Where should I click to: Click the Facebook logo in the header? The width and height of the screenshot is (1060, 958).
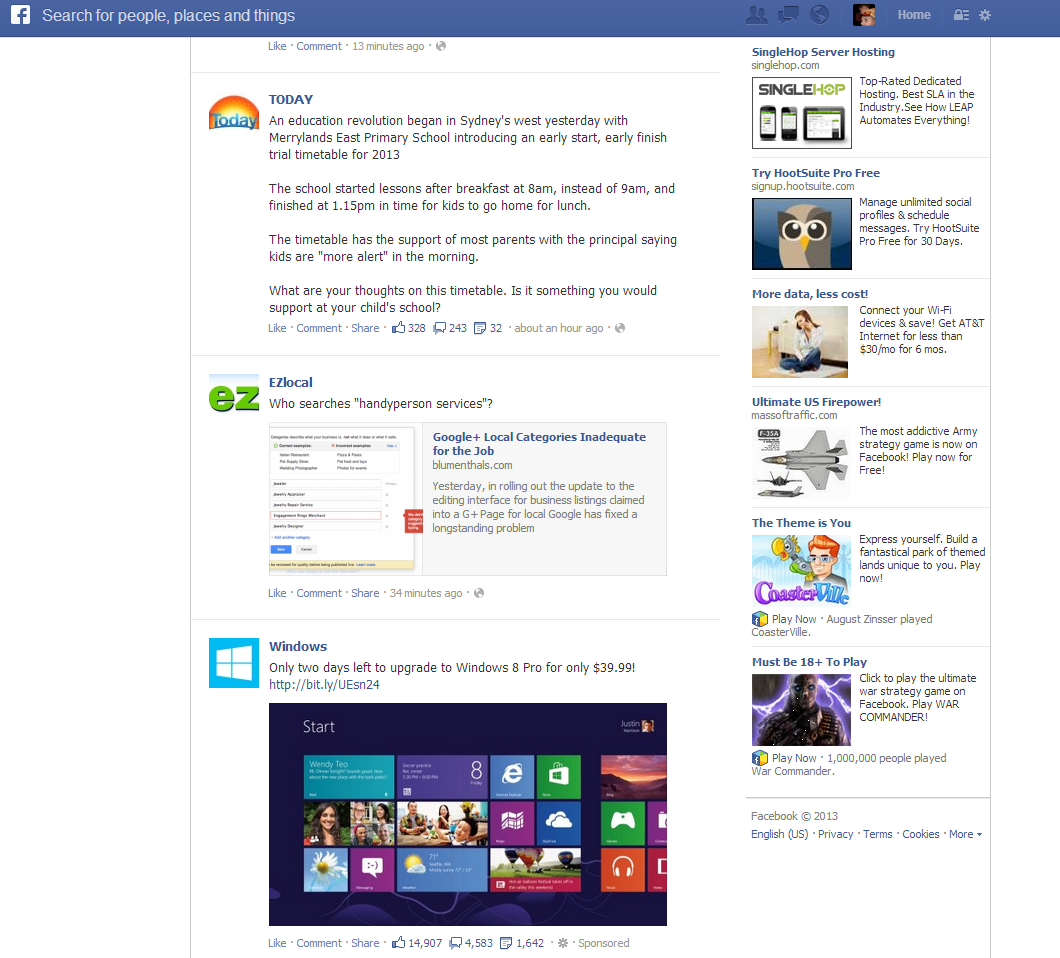(x=20, y=15)
